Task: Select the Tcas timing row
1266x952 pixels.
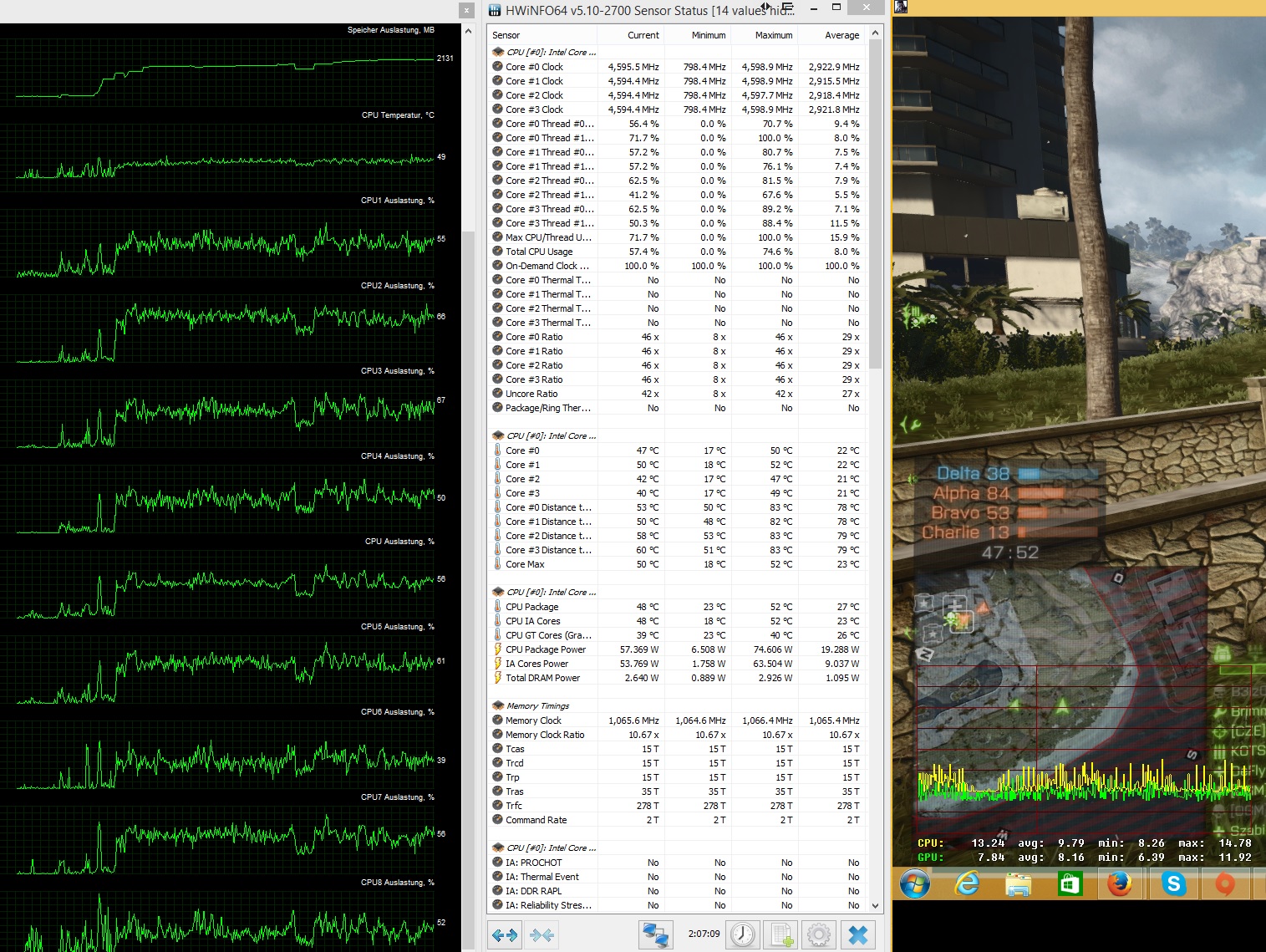Action: click(676, 749)
